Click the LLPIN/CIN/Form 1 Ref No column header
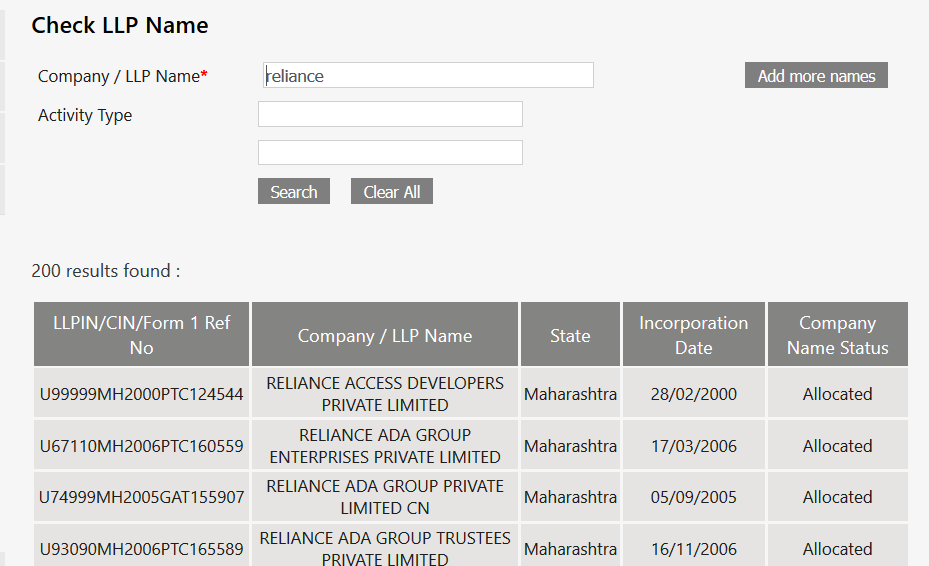Screen dimensions: 929x566 pyautogui.click(x=142, y=335)
